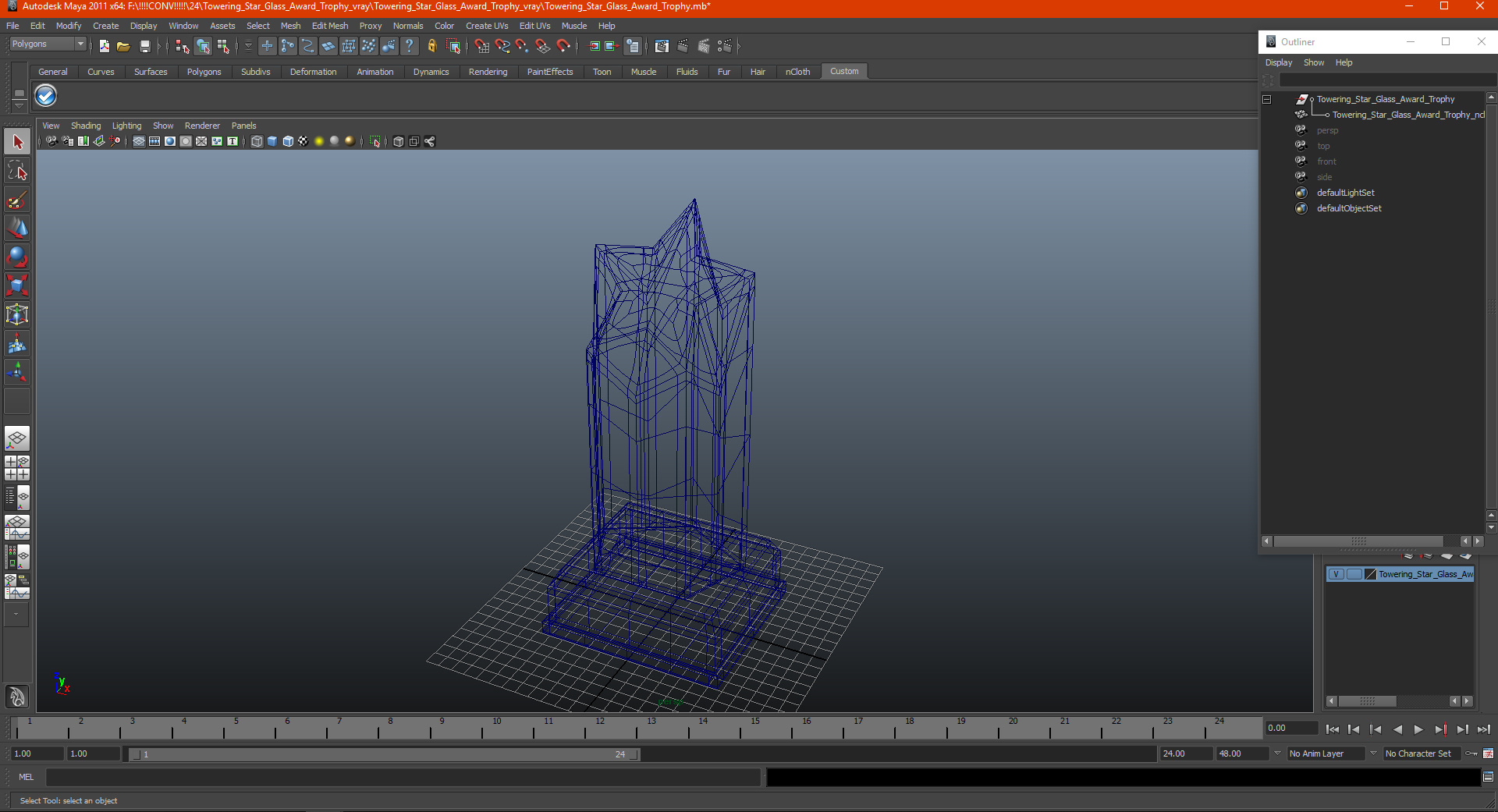
Task: Activate the Rotate tool
Action: (x=17, y=257)
